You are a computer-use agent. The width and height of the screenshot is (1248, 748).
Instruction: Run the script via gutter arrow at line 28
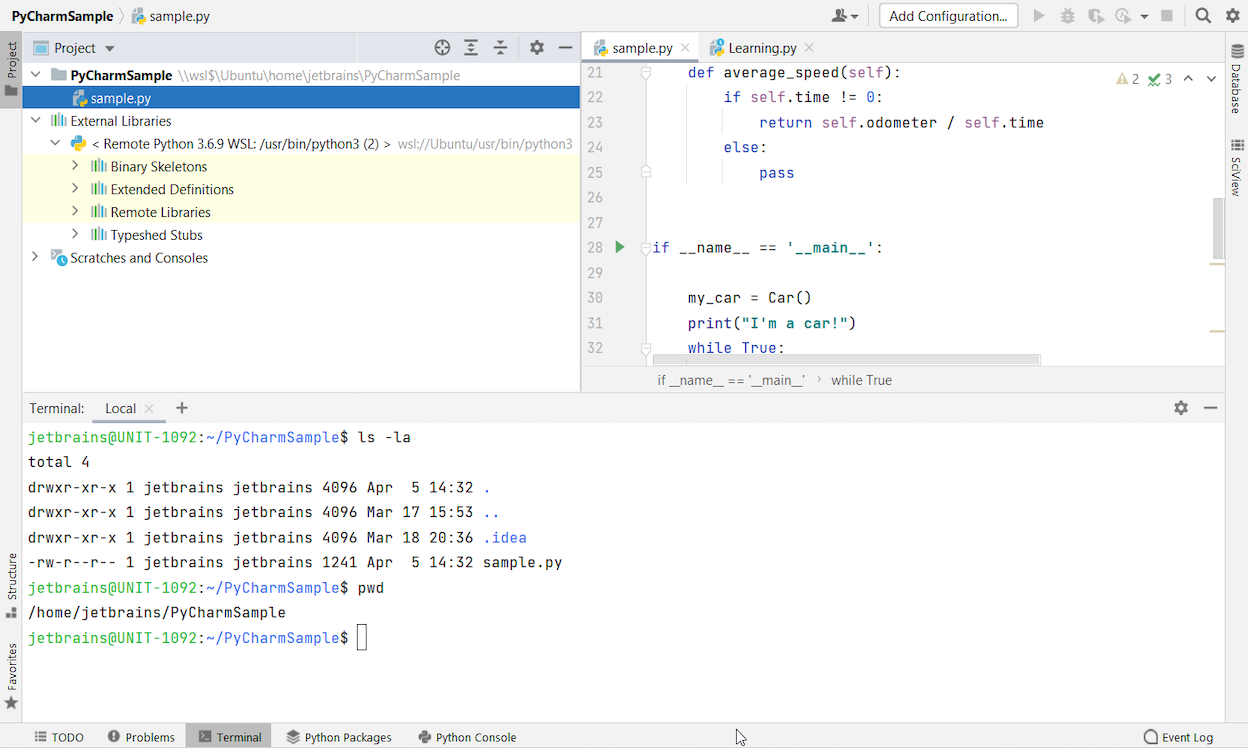click(619, 247)
